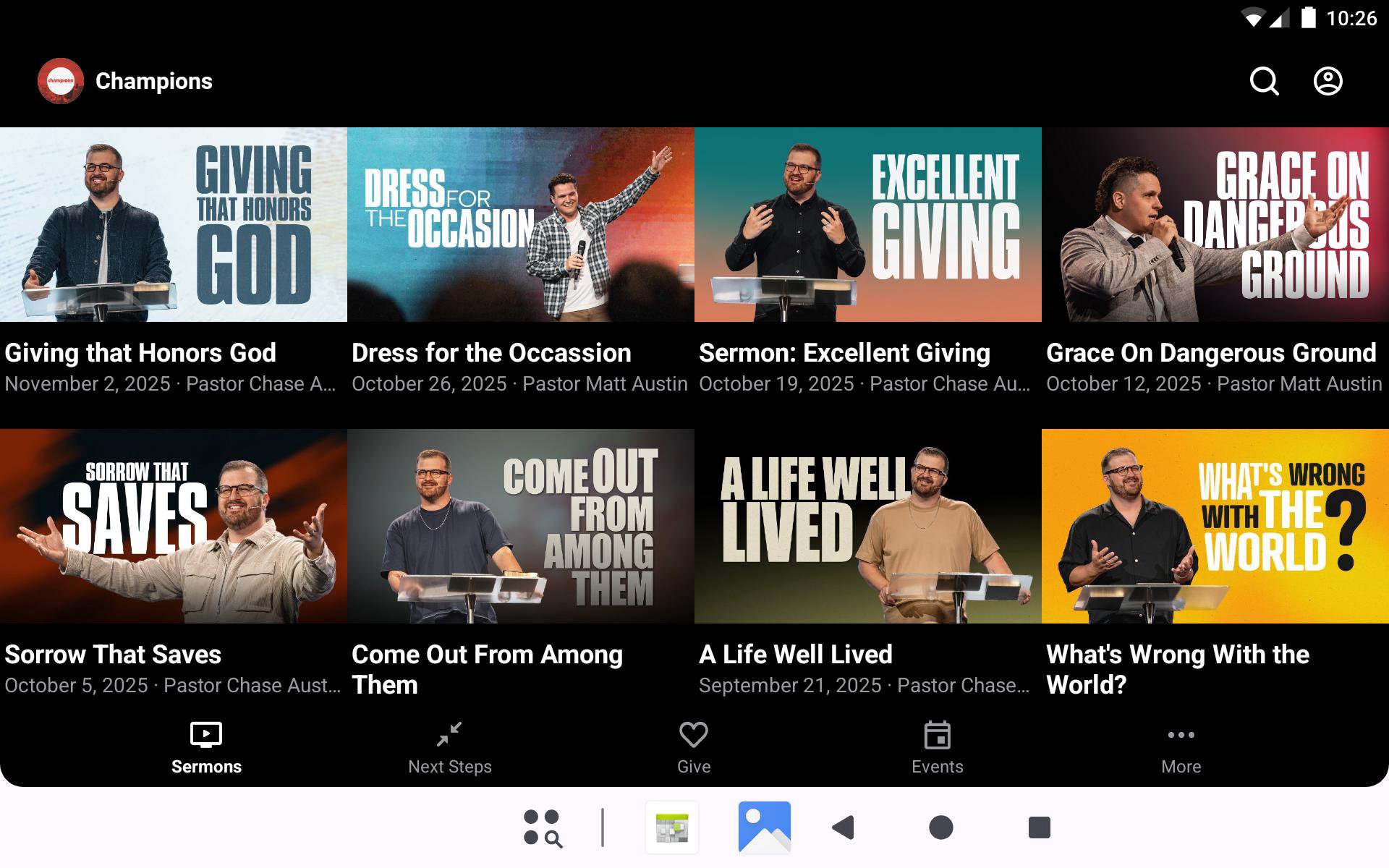Open the More three-dots menu
This screenshot has height=868, width=1389.
point(1181,736)
